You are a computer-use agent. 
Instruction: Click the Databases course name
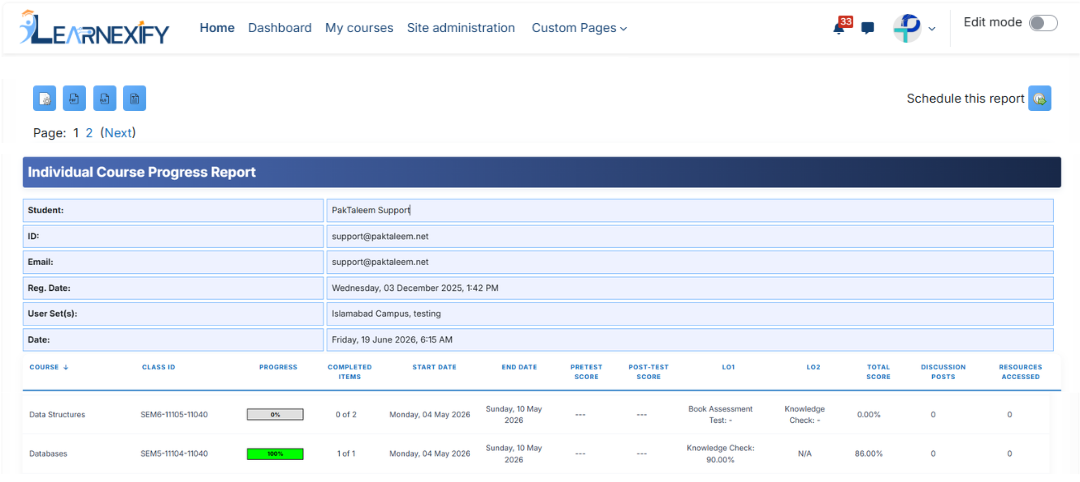[x=46, y=454]
